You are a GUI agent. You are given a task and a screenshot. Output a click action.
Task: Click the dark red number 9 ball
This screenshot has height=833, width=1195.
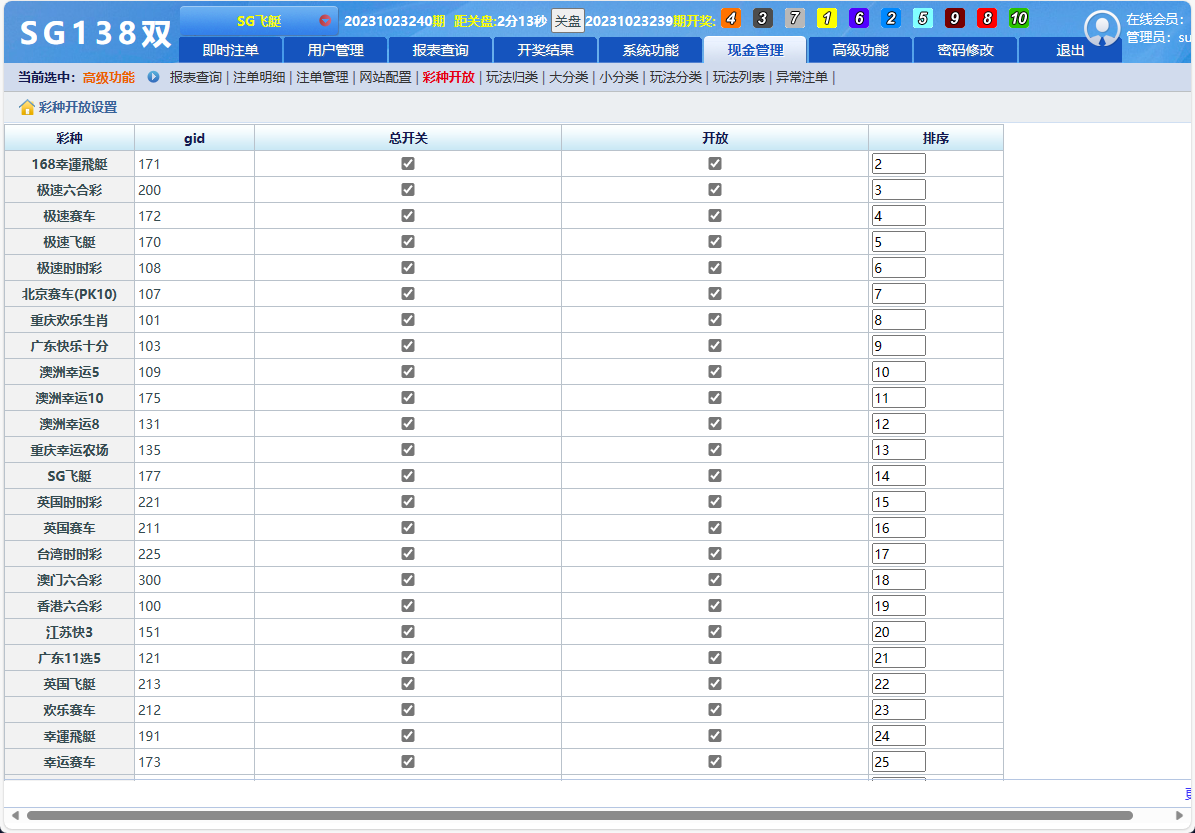tap(955, 18)
